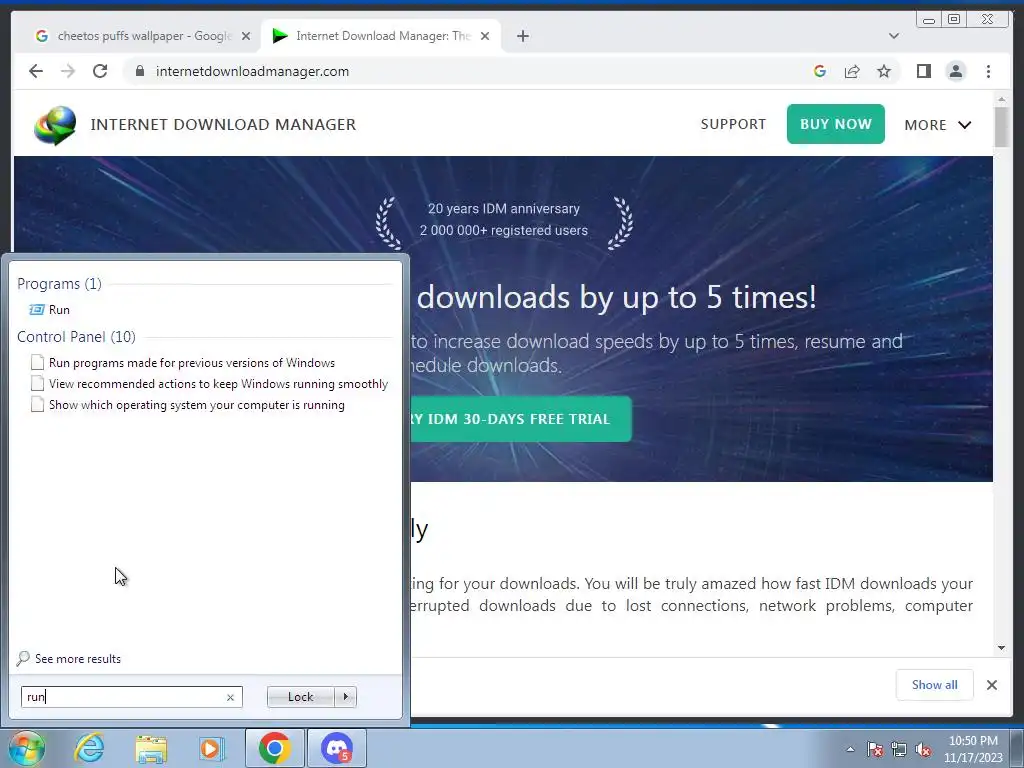The height and width of the screenshot is (768, 1024).
Task: Open clock showing 10:50 PM
Action: (973, 749)
